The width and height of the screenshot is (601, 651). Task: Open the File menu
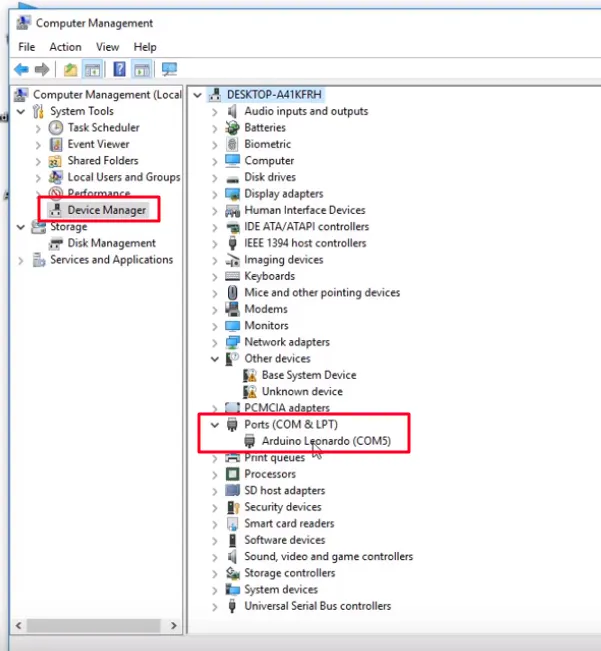pyautogui.click(x=27, y=47)
